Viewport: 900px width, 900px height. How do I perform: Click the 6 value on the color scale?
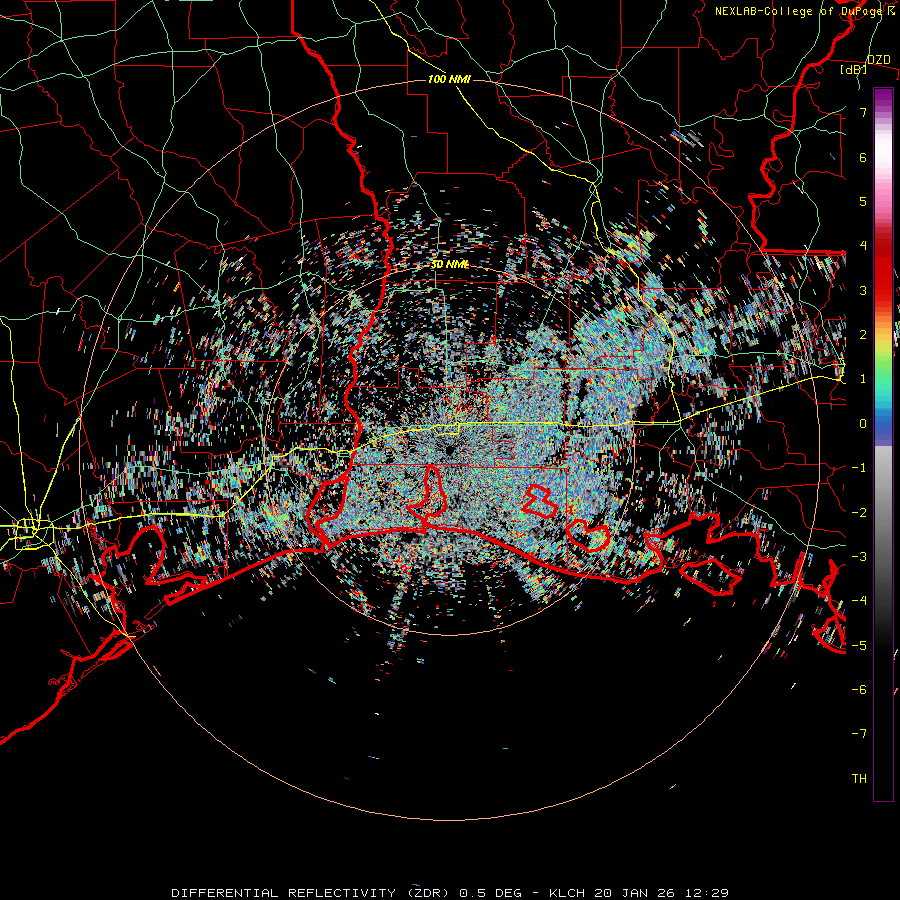pos(863,157)
